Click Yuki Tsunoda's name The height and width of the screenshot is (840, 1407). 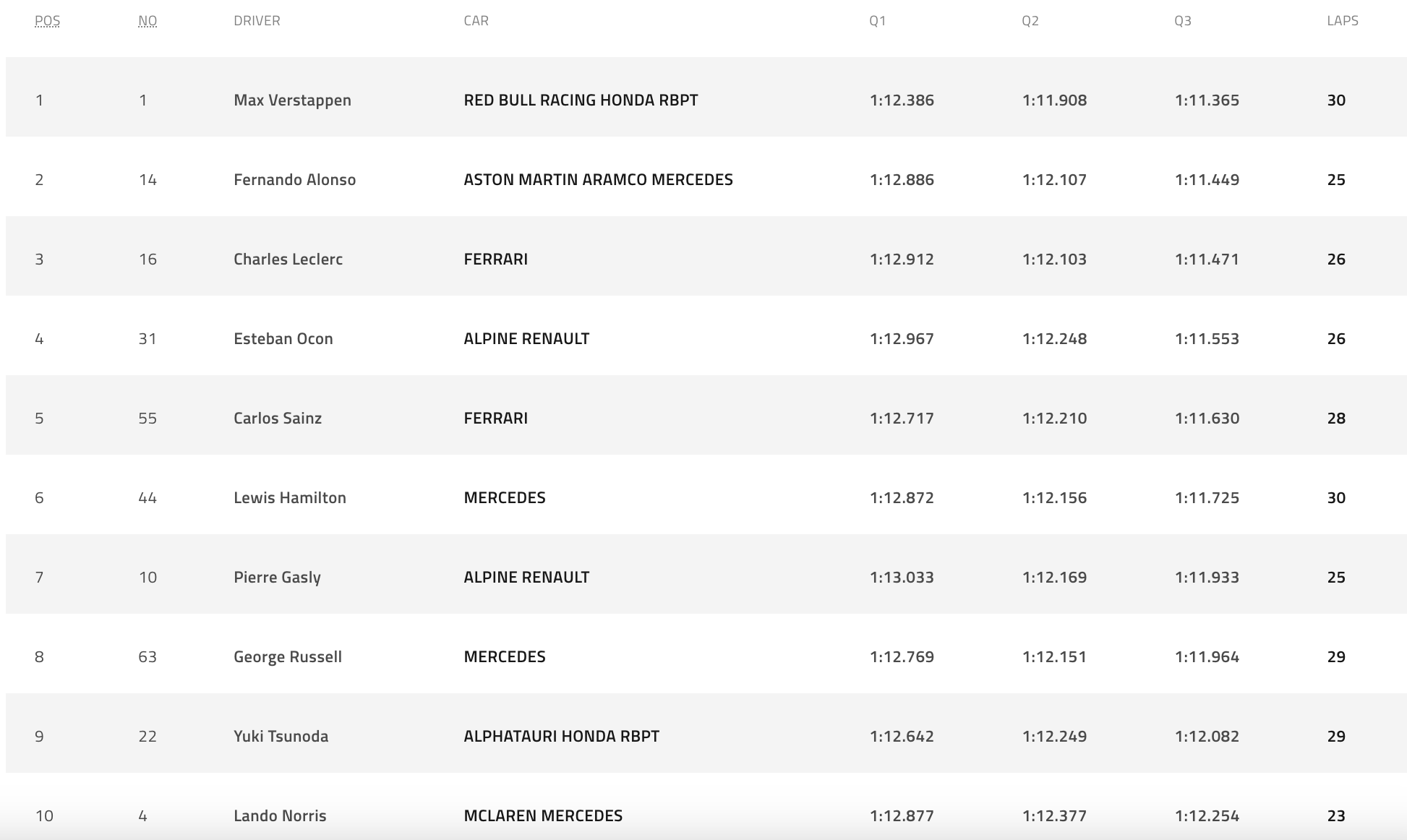click(281, 736)
